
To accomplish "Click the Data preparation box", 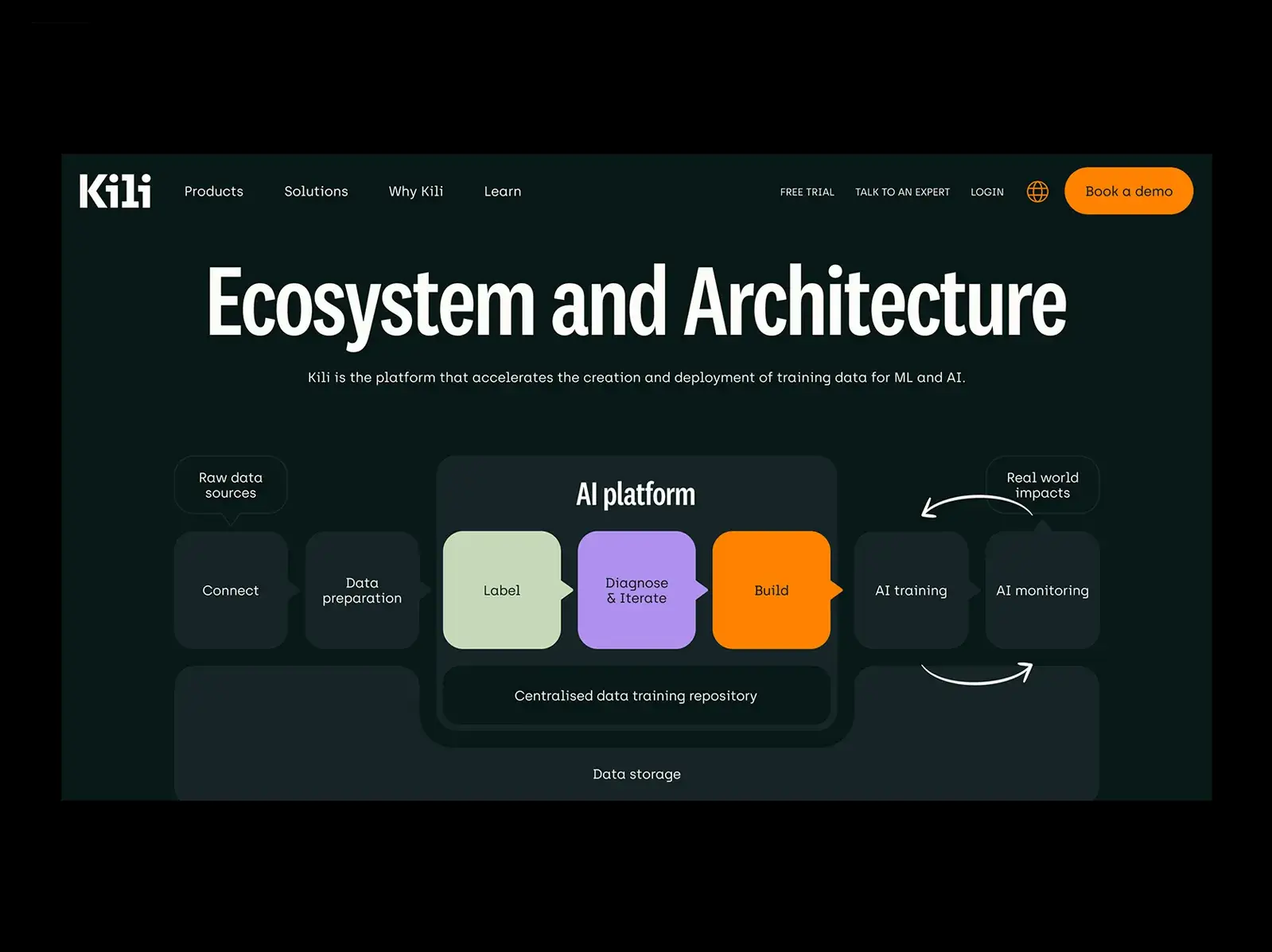I will [x=362, y=590].
